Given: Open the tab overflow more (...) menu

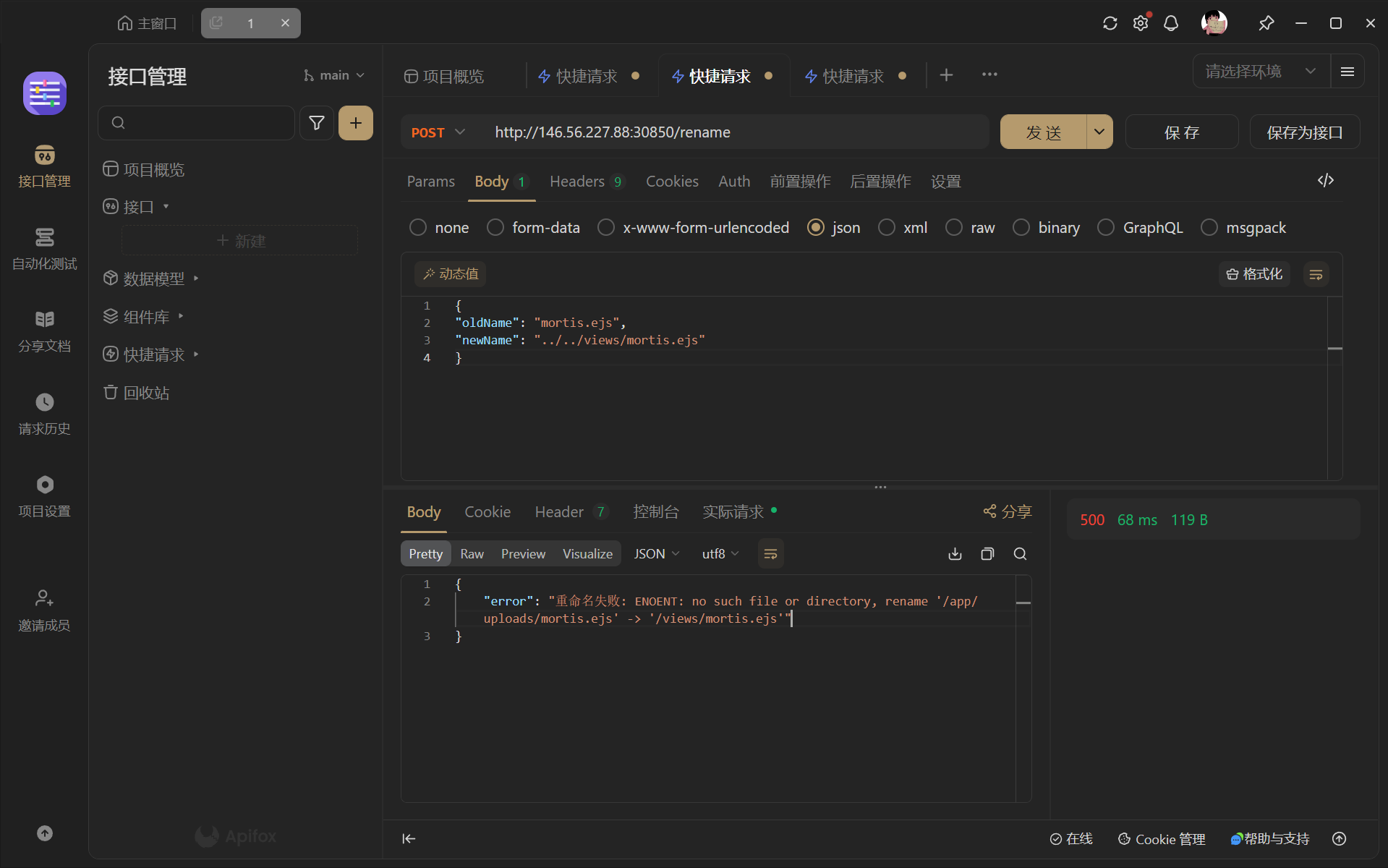Looking at the screenshot, I should [x=989, y=75].
